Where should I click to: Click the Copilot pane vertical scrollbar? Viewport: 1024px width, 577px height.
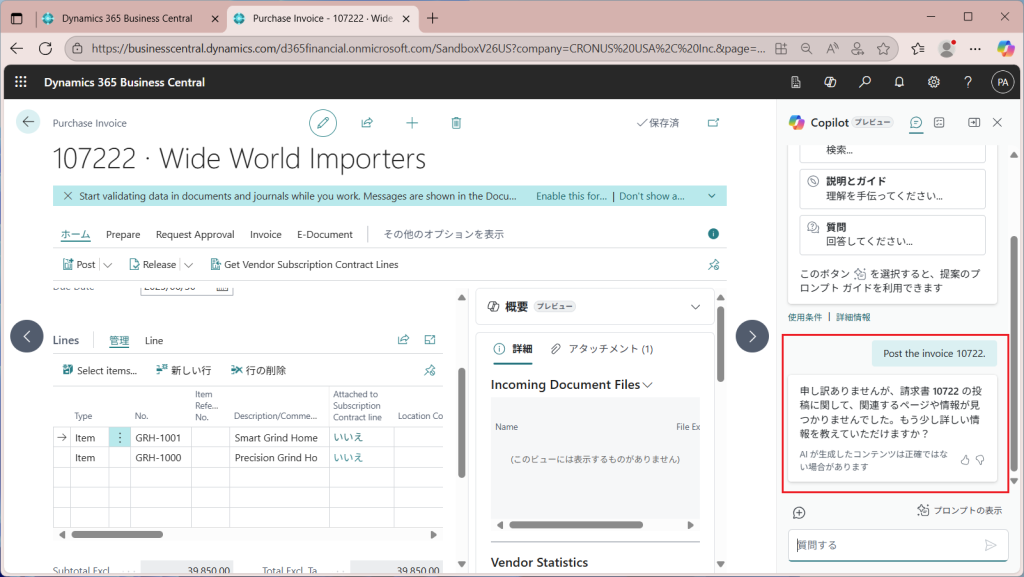tap(1014, 352)
